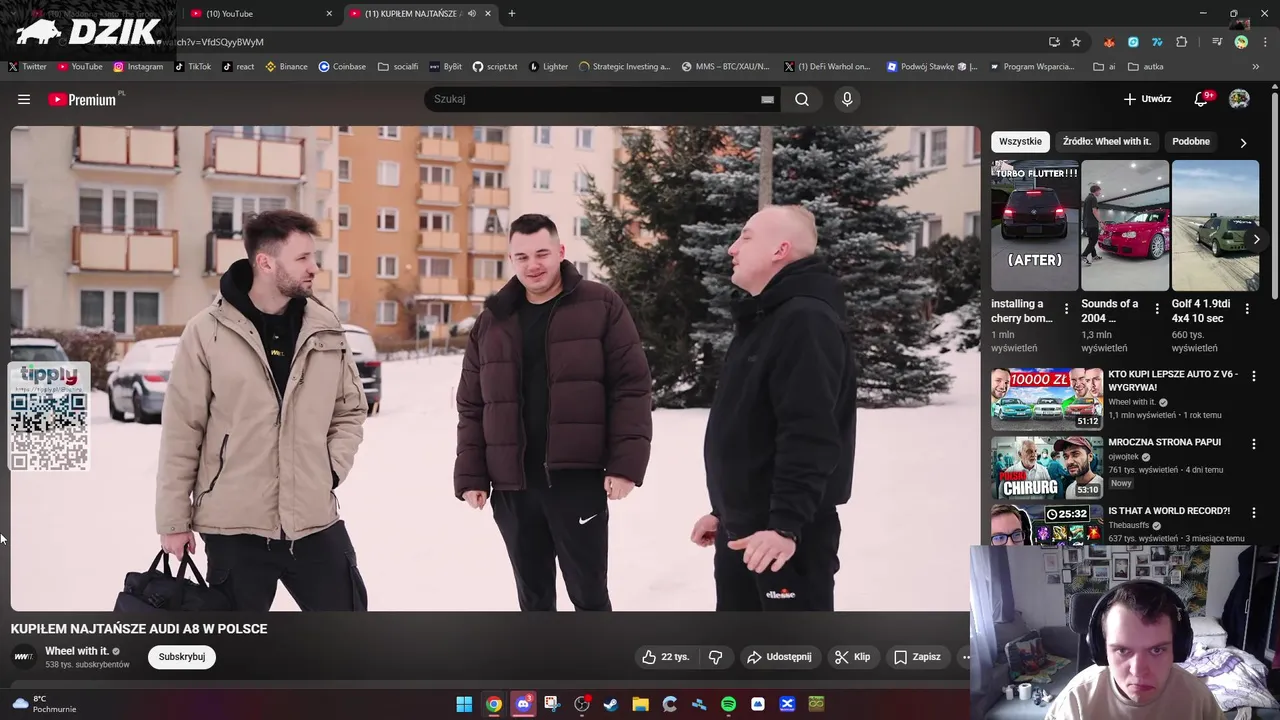Viewport: 1280px width, 720px height.
Task: Open the weather widget showing 8°C Pochmurnie
Action: click(x=43, y=704)
